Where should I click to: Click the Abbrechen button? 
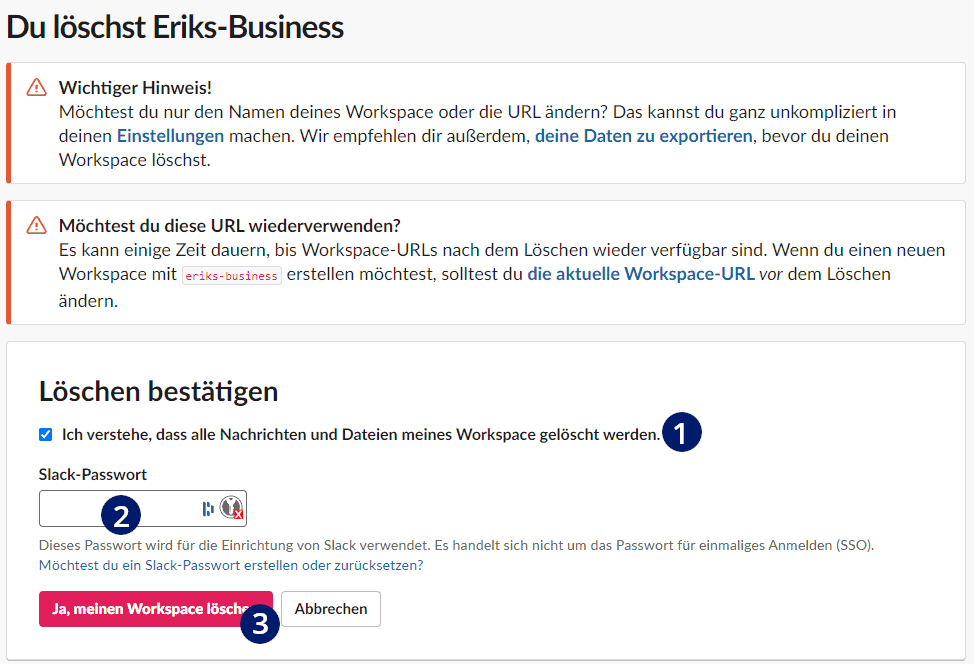click(x=331, y=609)
